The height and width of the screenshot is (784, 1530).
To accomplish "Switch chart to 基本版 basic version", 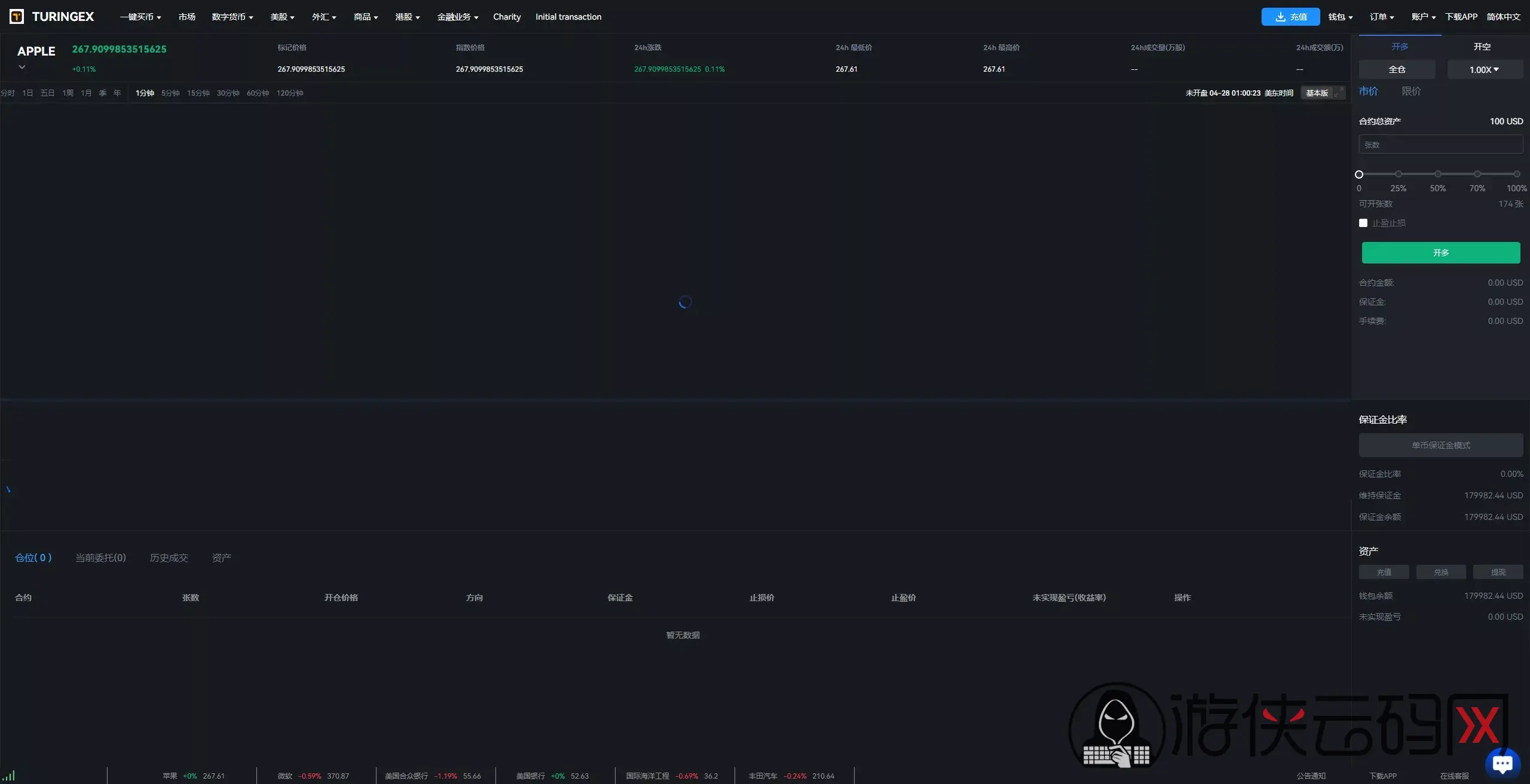I will click(x=1317, y=93).
